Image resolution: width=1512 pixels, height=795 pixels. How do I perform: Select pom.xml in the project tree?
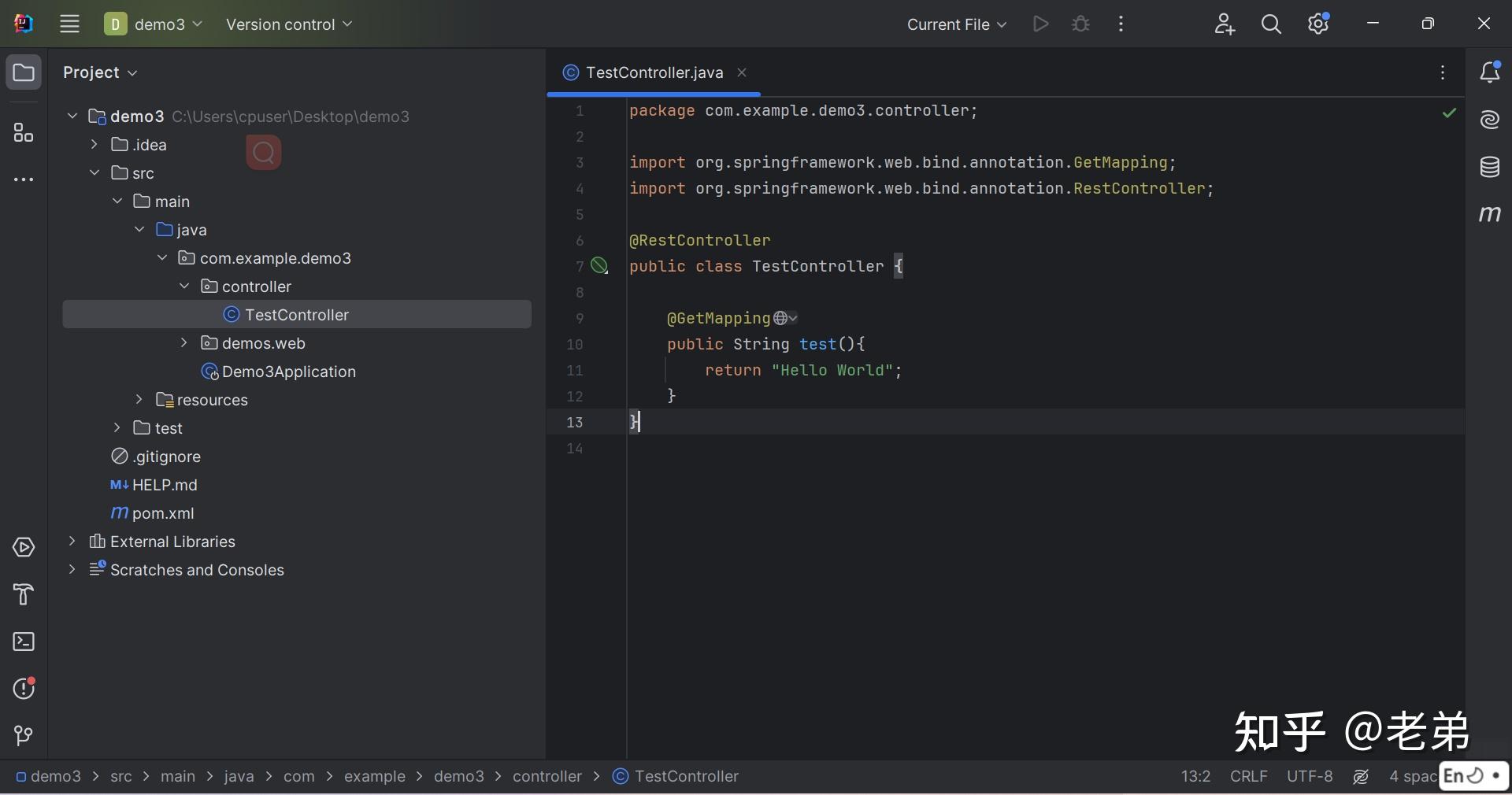point(162,513)
